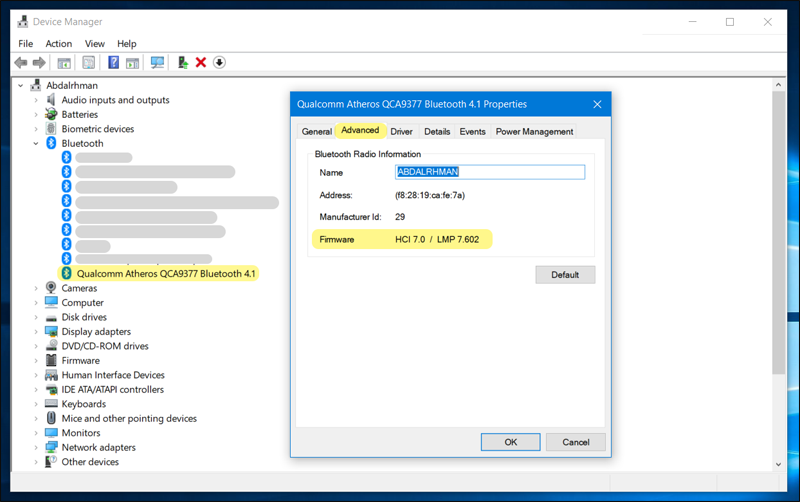
Task: Select the Disk drives category icon
Action: (51, 317)
